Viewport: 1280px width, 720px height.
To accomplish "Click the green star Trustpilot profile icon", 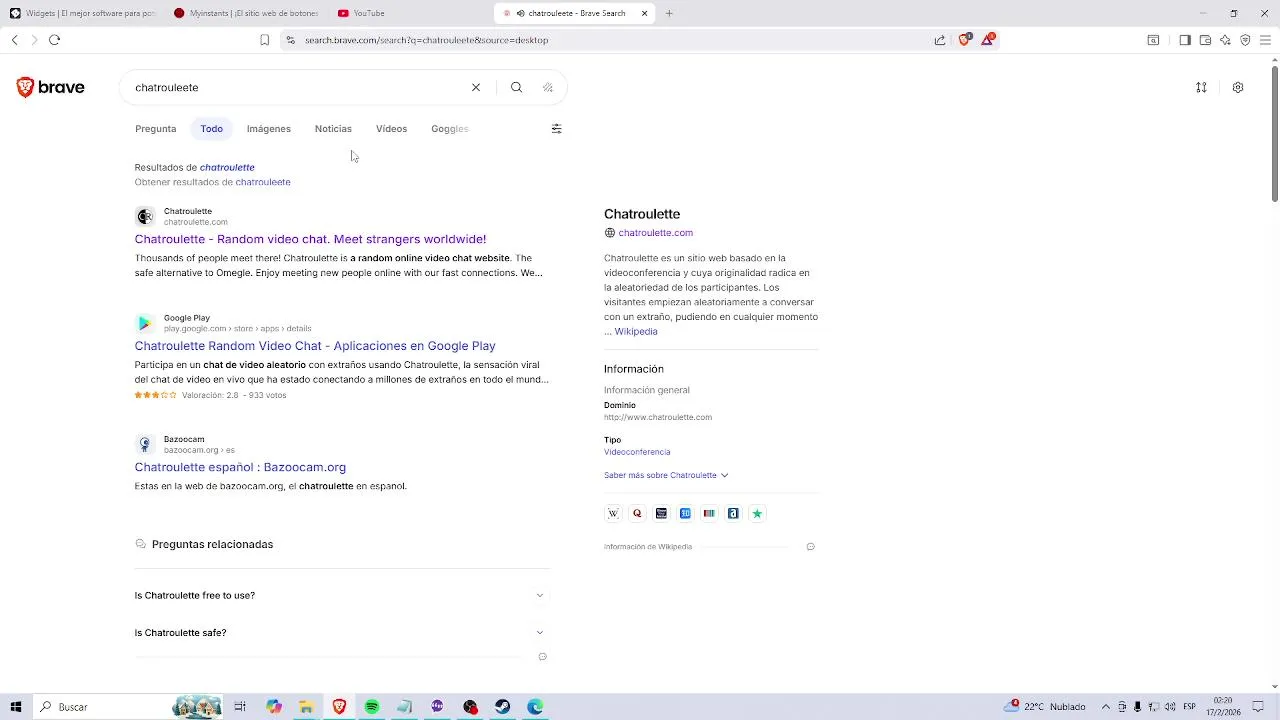I will pyautogui.click(x=757, y=513).
